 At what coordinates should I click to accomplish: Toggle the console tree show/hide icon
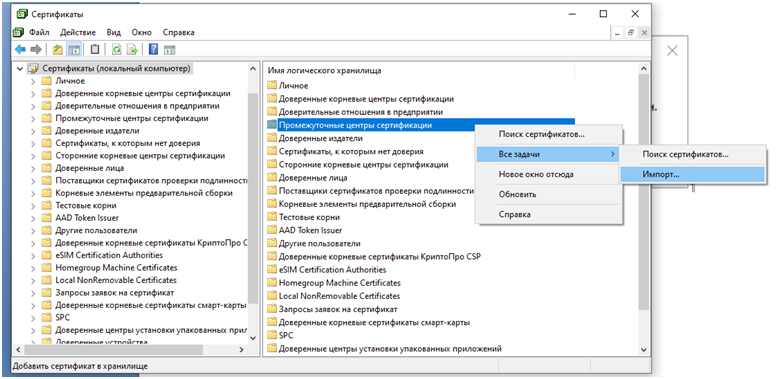pos(74,49)
